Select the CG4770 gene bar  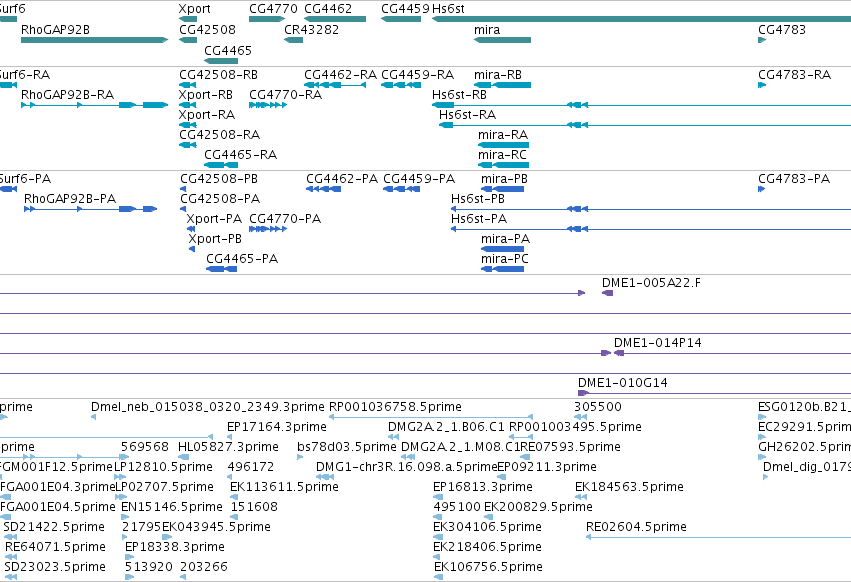click(x=267, y=19)
